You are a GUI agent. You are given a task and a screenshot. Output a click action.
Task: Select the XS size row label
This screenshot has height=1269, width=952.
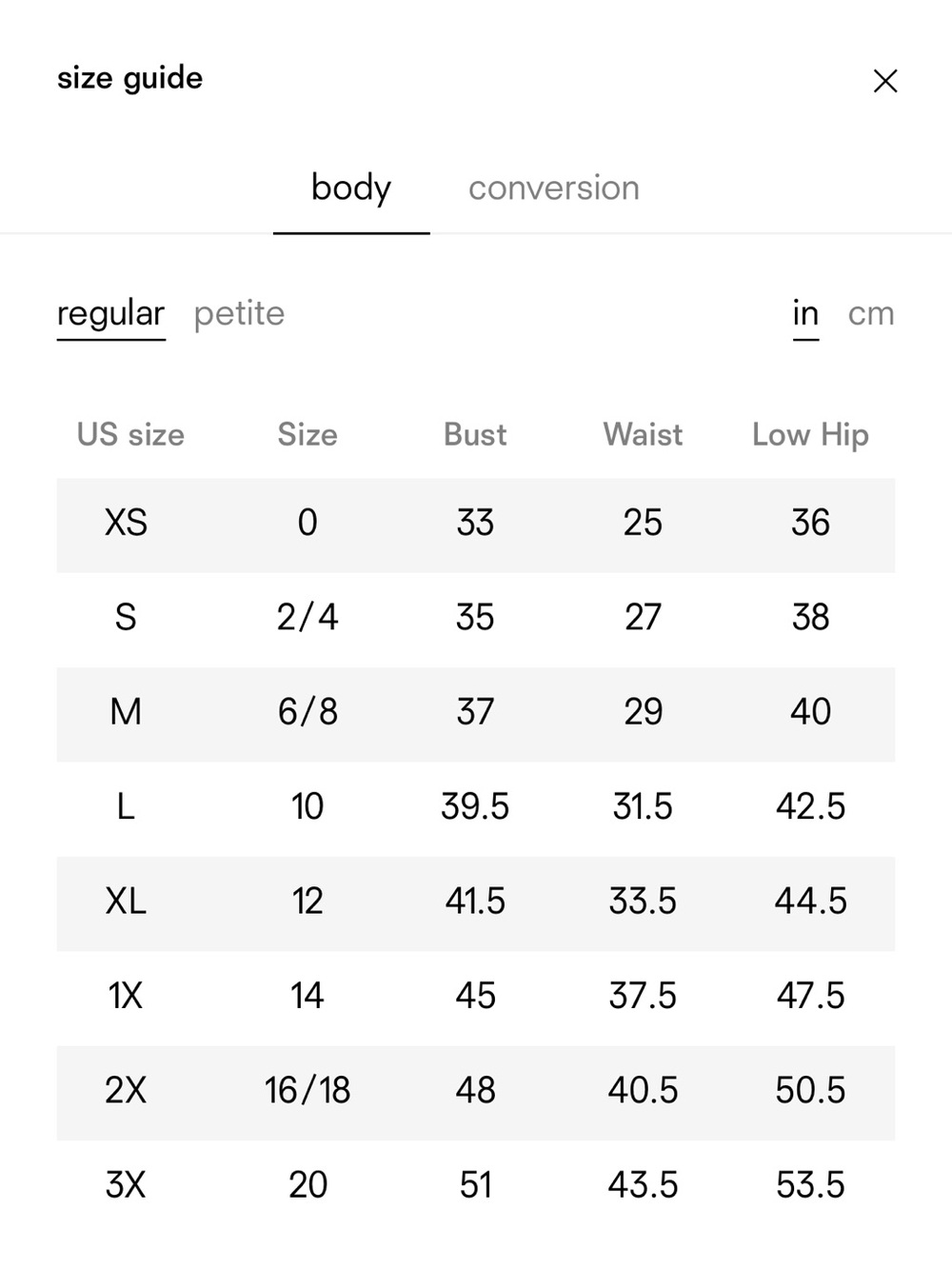pos(126,523)
